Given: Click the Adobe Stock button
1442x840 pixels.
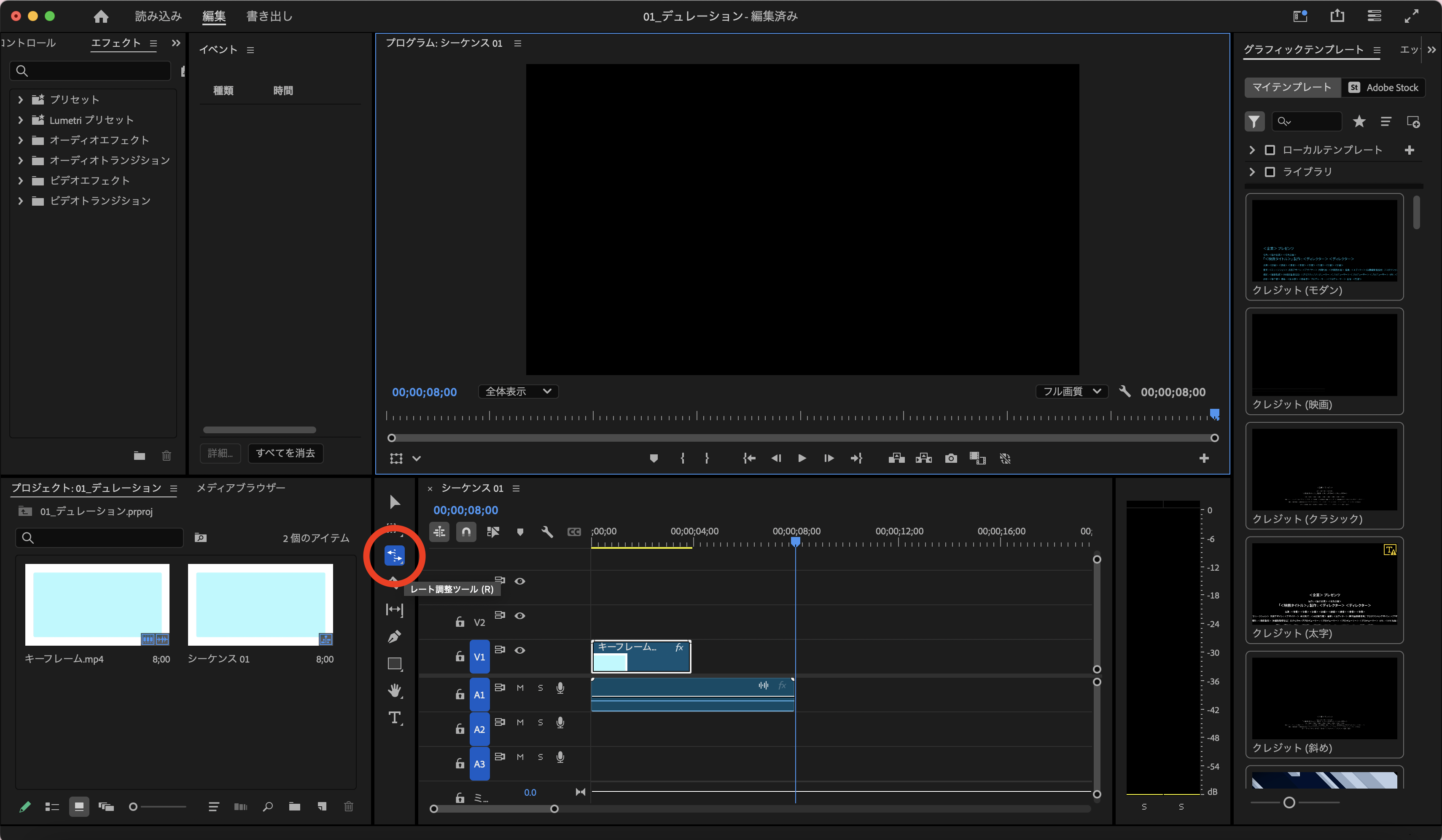Looking at the screenshot, I should (x=1383, y=88).
